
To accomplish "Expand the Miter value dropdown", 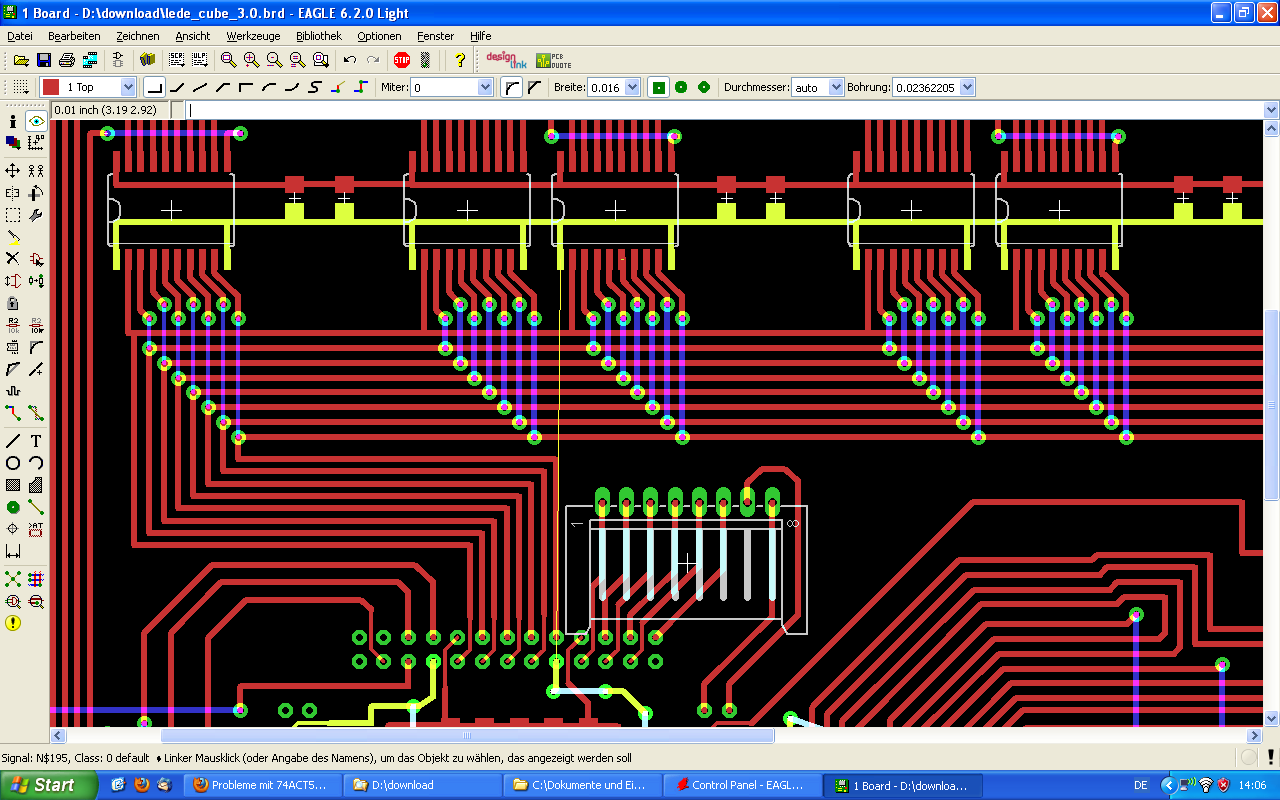I will point(485,87).
